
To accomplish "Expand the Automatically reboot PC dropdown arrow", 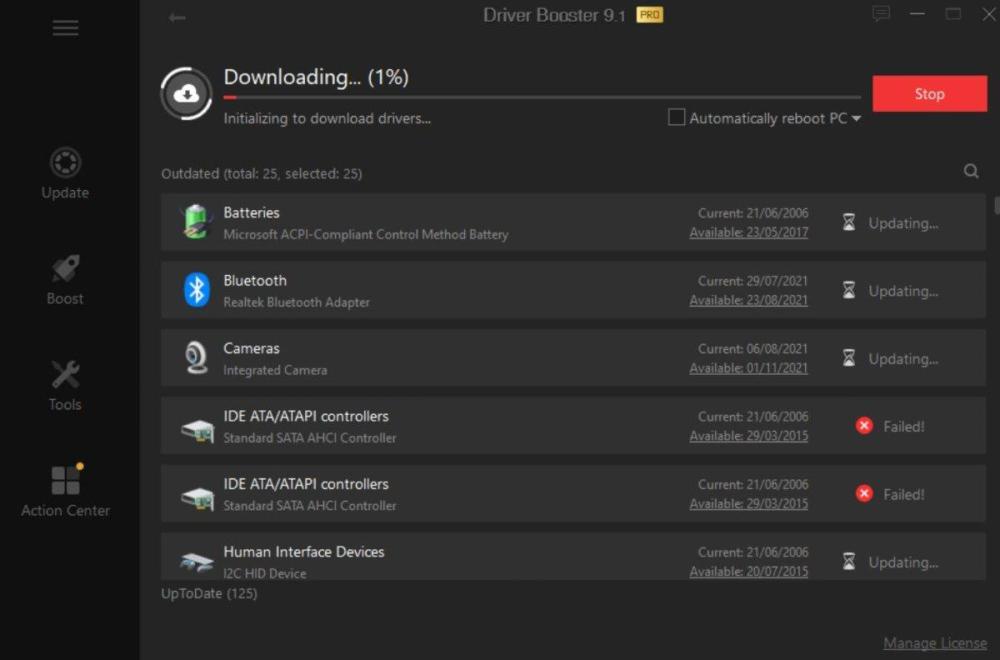I will click(x=856, y=119).
